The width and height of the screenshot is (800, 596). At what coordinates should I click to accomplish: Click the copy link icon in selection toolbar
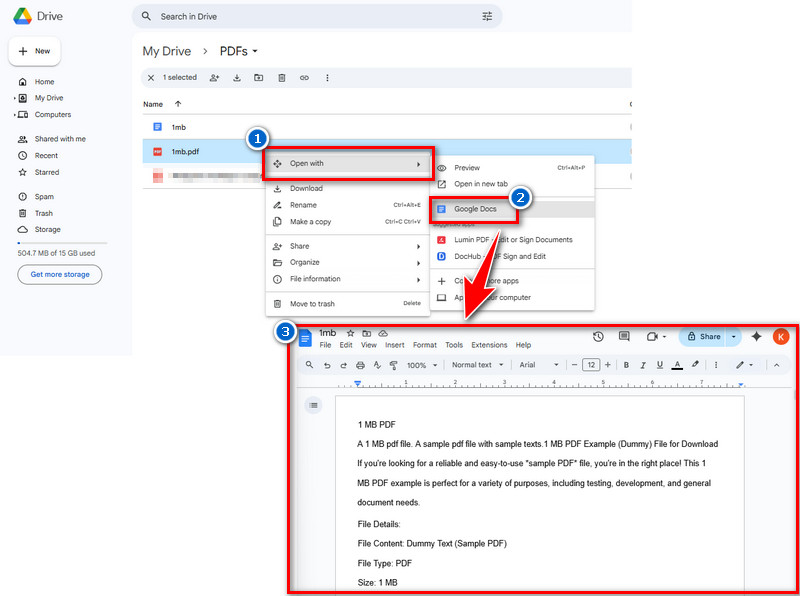304,78
